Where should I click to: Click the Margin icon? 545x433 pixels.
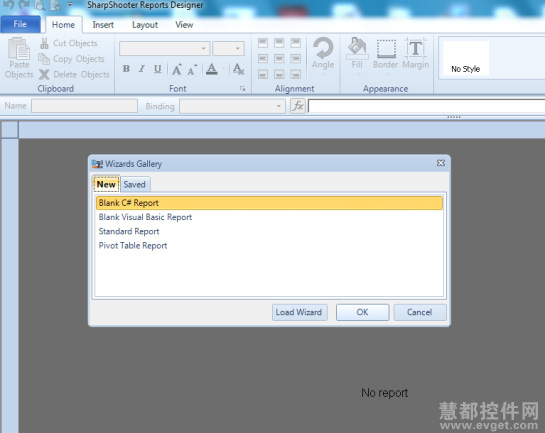416,48
